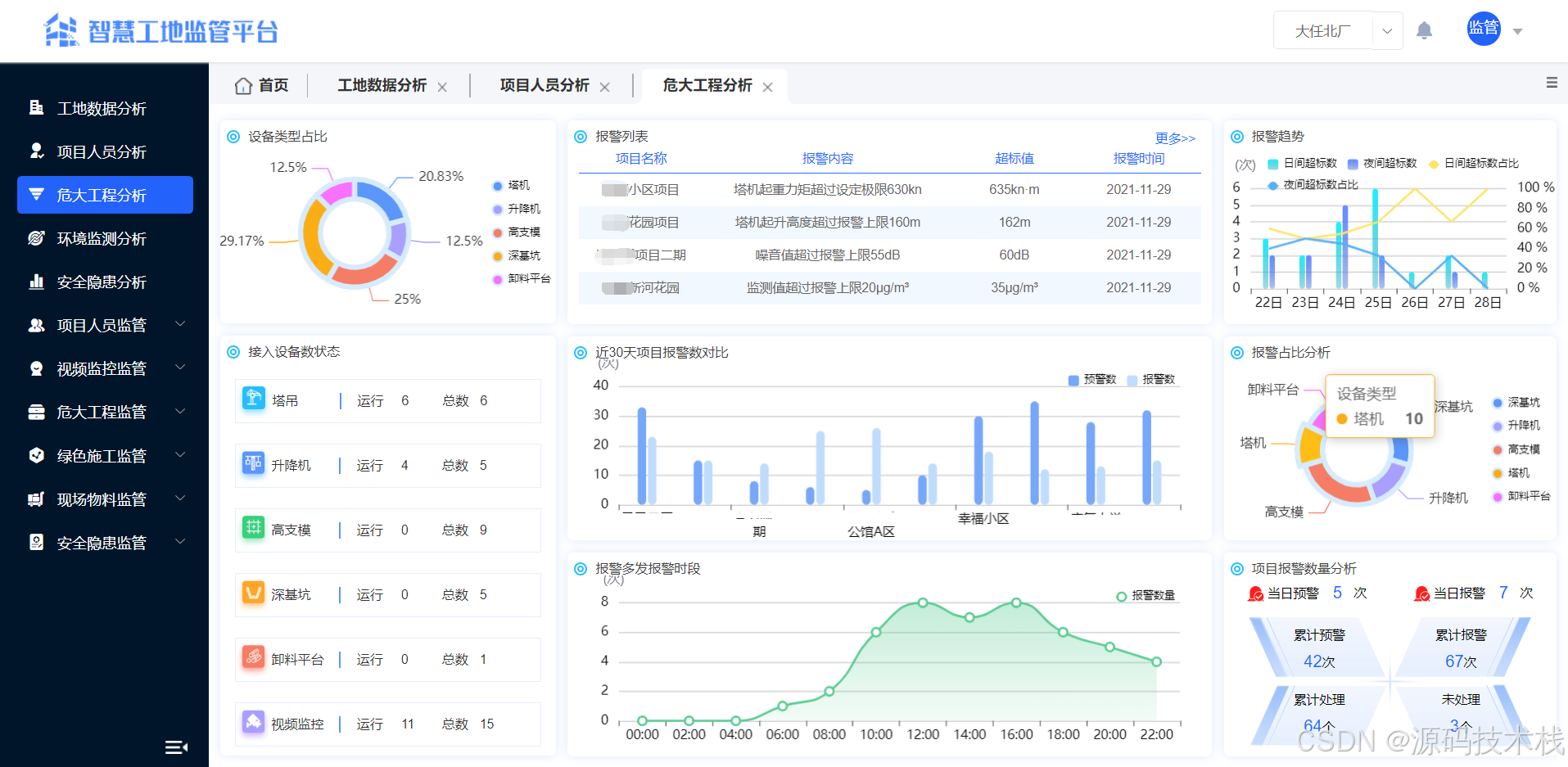Screen dimensions: 1568x767
Task: Click the 卸料平台 device status icon
Action: [254, 657]
